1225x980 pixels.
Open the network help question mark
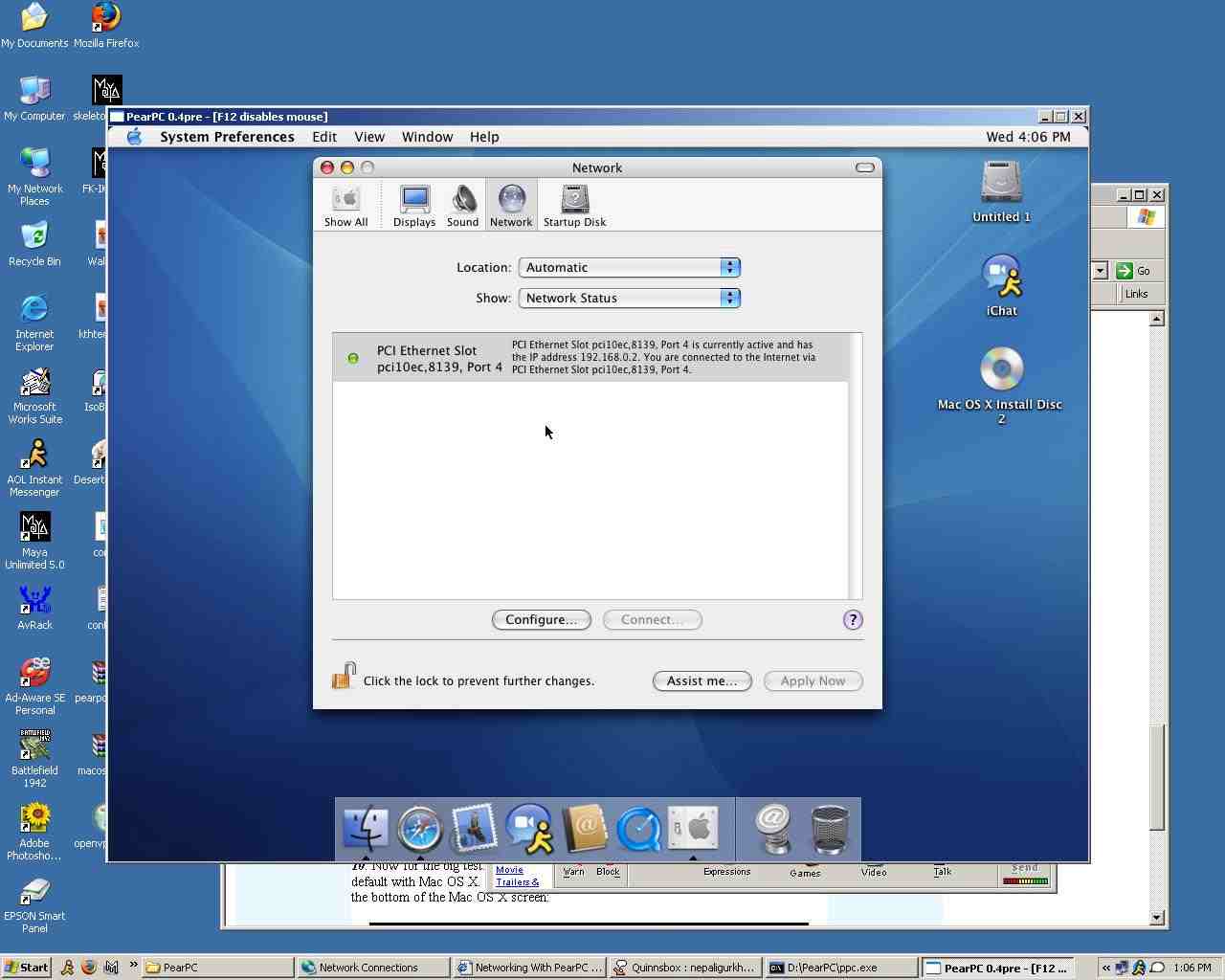(853, 620)
